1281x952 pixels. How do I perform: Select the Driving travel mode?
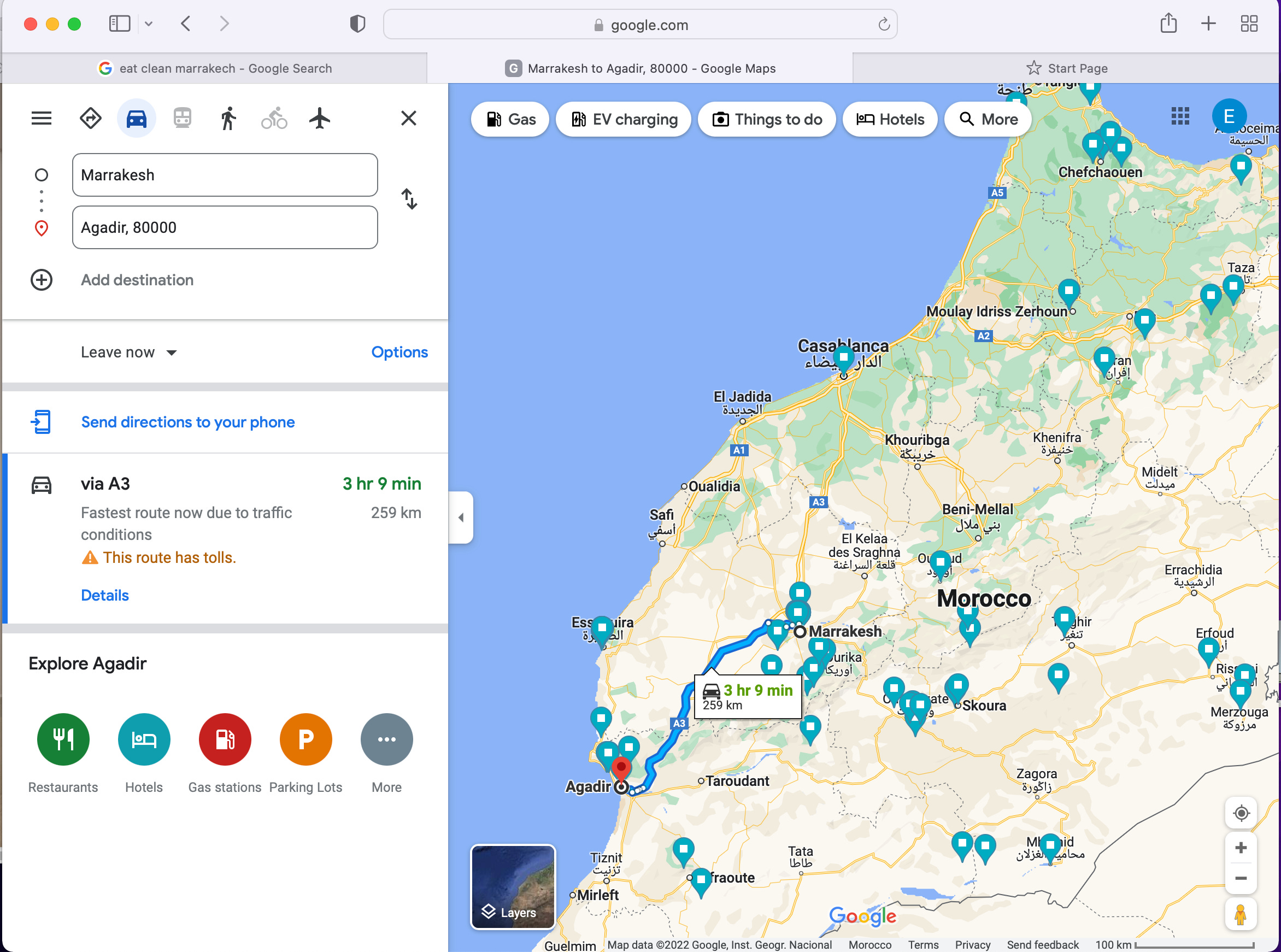[x=137, y=119]
